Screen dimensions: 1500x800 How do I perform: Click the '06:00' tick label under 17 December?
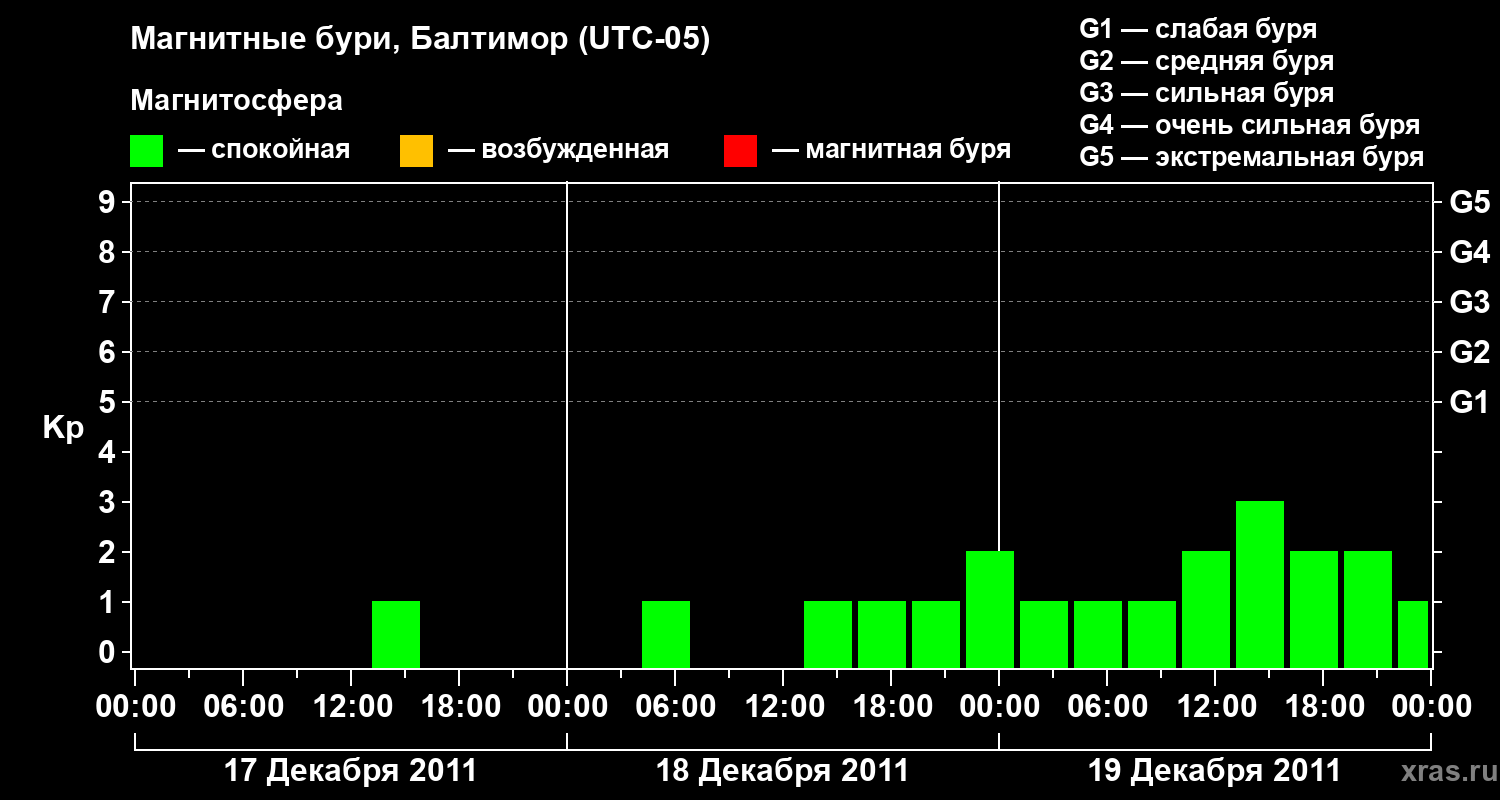coord(243,707)
